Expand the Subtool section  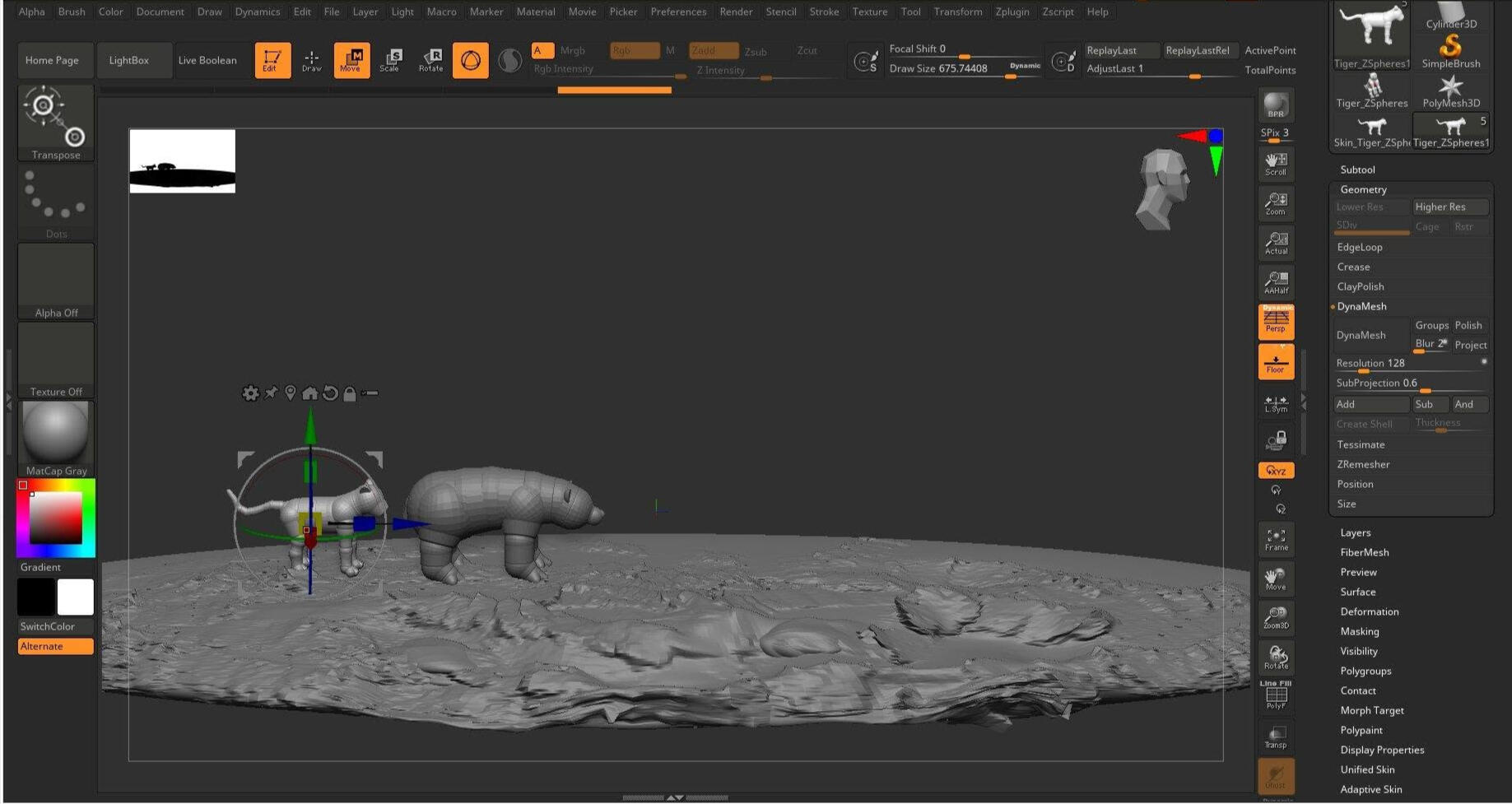(x=1357, y=170)
